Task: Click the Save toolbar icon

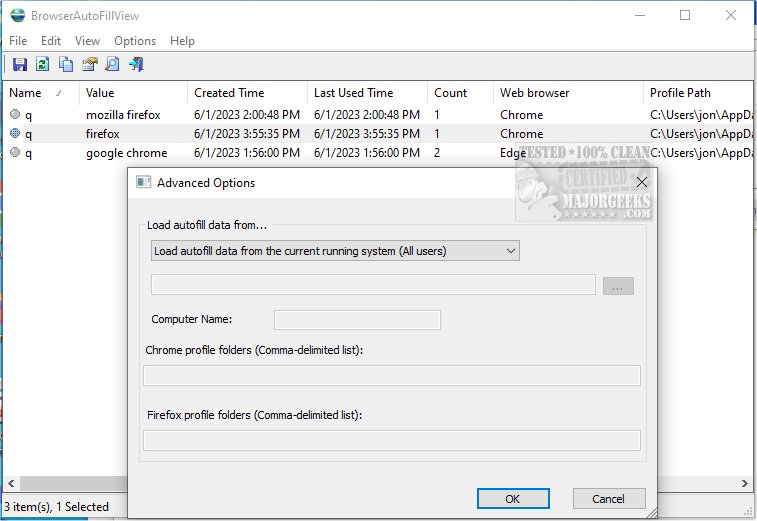Action: (x=19, y=65)
